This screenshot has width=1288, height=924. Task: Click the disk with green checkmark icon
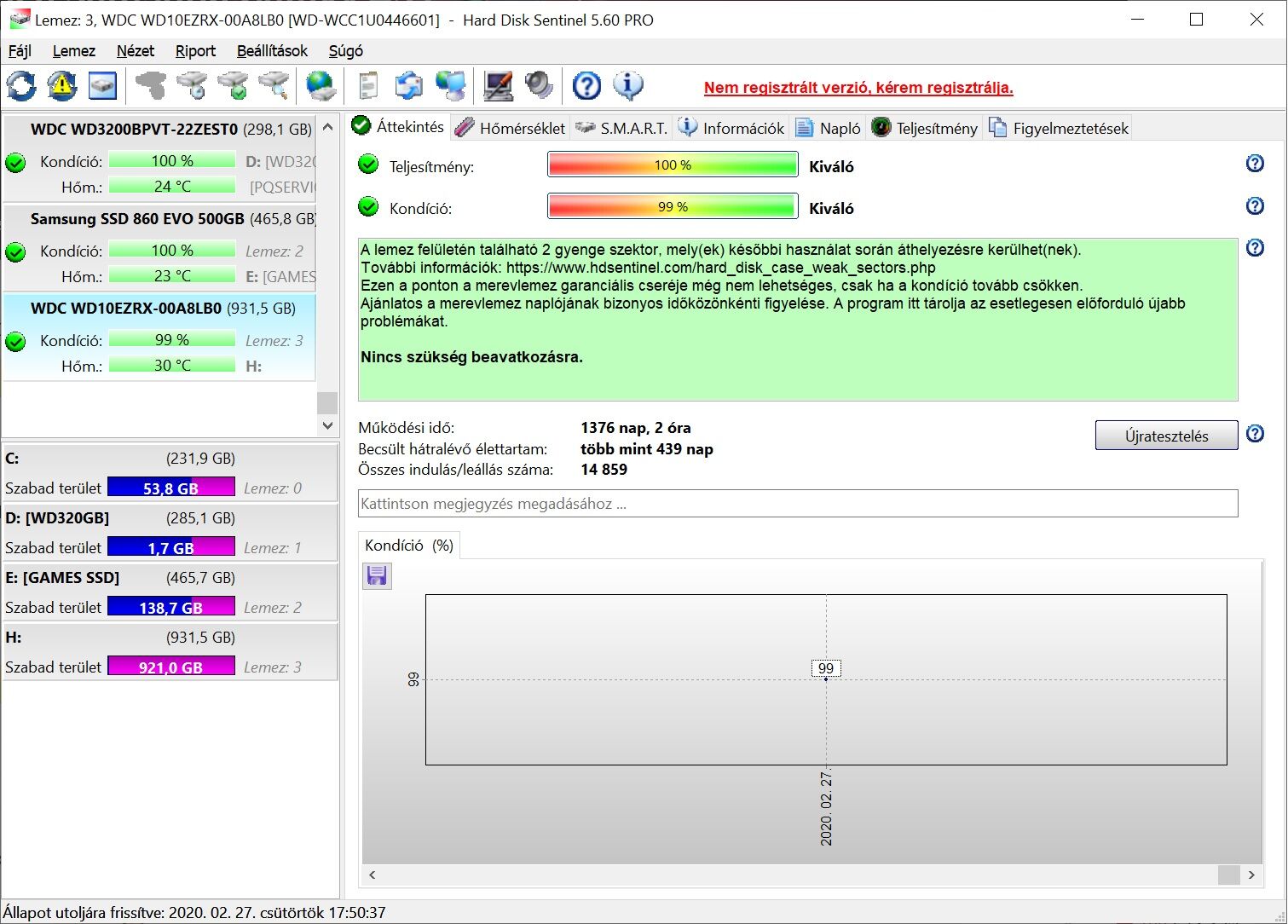click(233, 86)
